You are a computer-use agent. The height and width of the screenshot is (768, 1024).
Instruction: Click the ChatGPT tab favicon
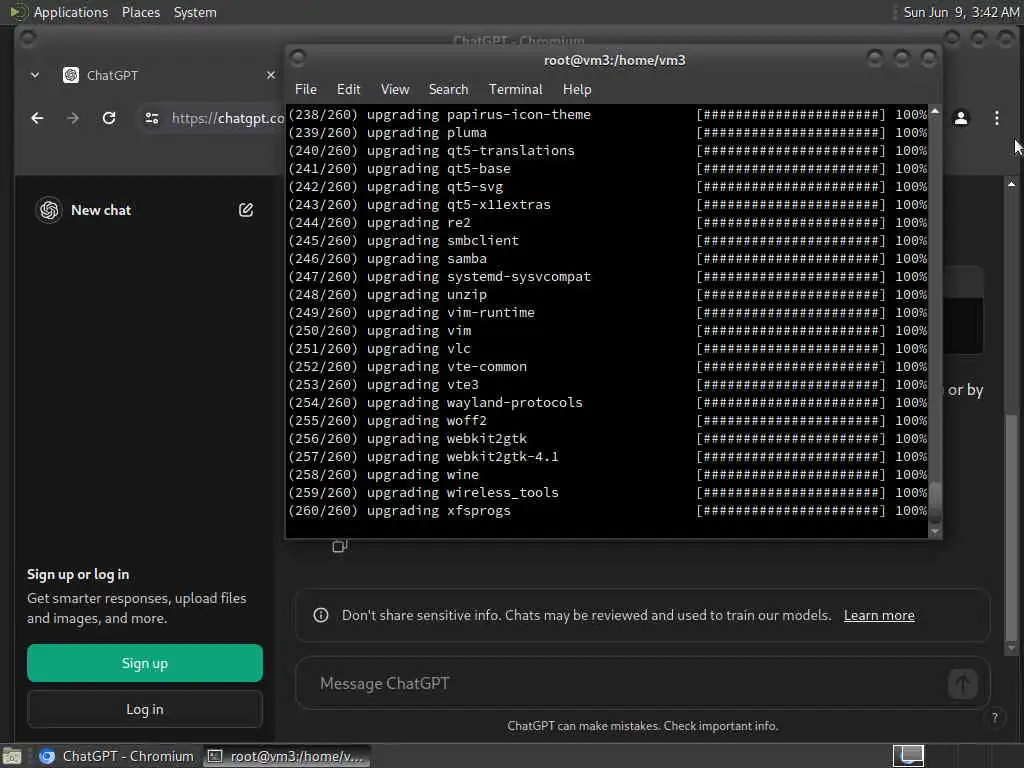(71, 75)
